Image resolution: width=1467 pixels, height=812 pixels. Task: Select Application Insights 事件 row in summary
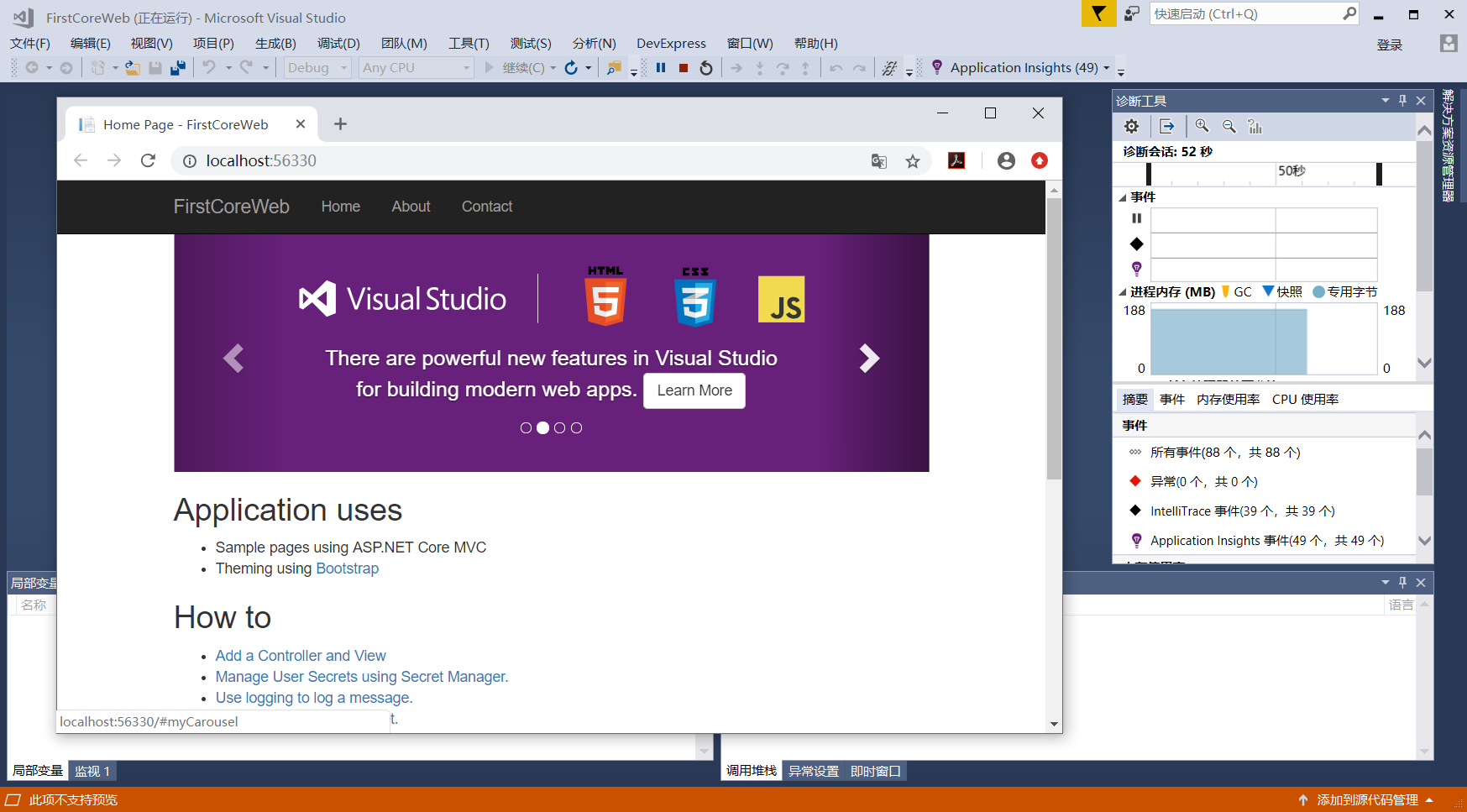[x=1266, y=541]
